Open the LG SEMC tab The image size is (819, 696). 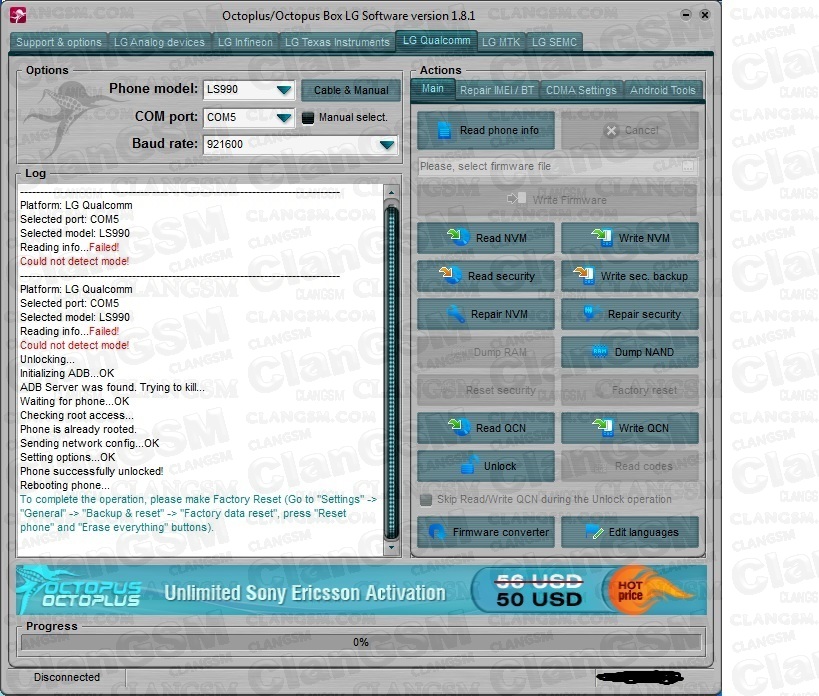554,42
